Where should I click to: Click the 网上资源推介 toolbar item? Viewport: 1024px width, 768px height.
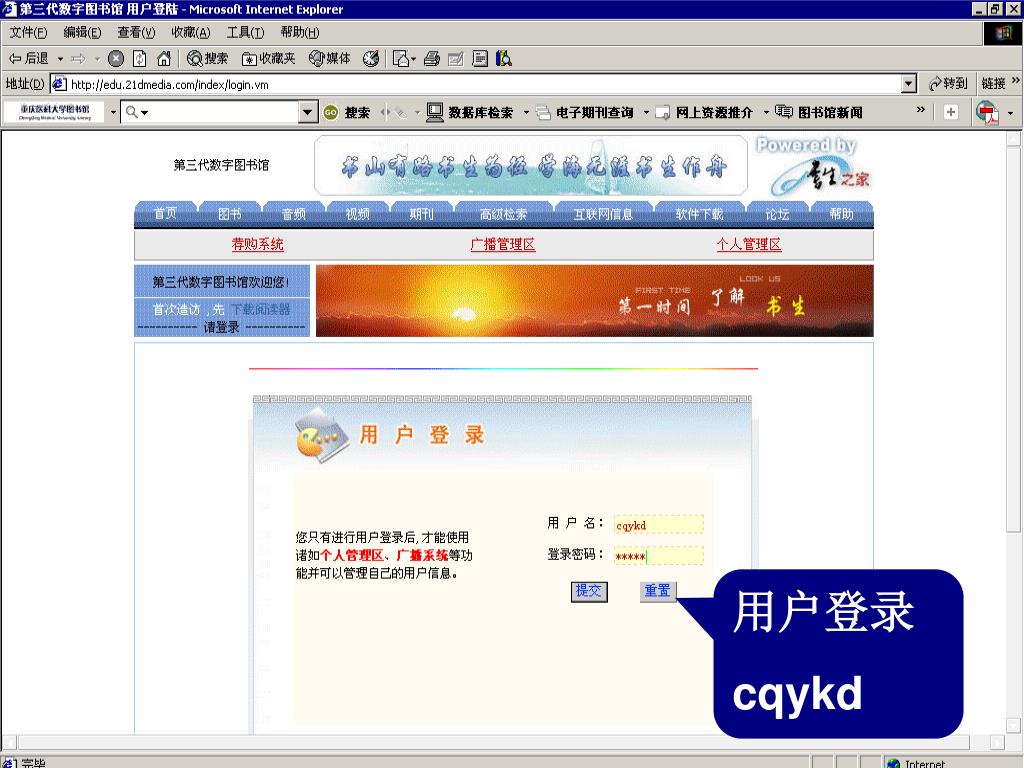705,112
